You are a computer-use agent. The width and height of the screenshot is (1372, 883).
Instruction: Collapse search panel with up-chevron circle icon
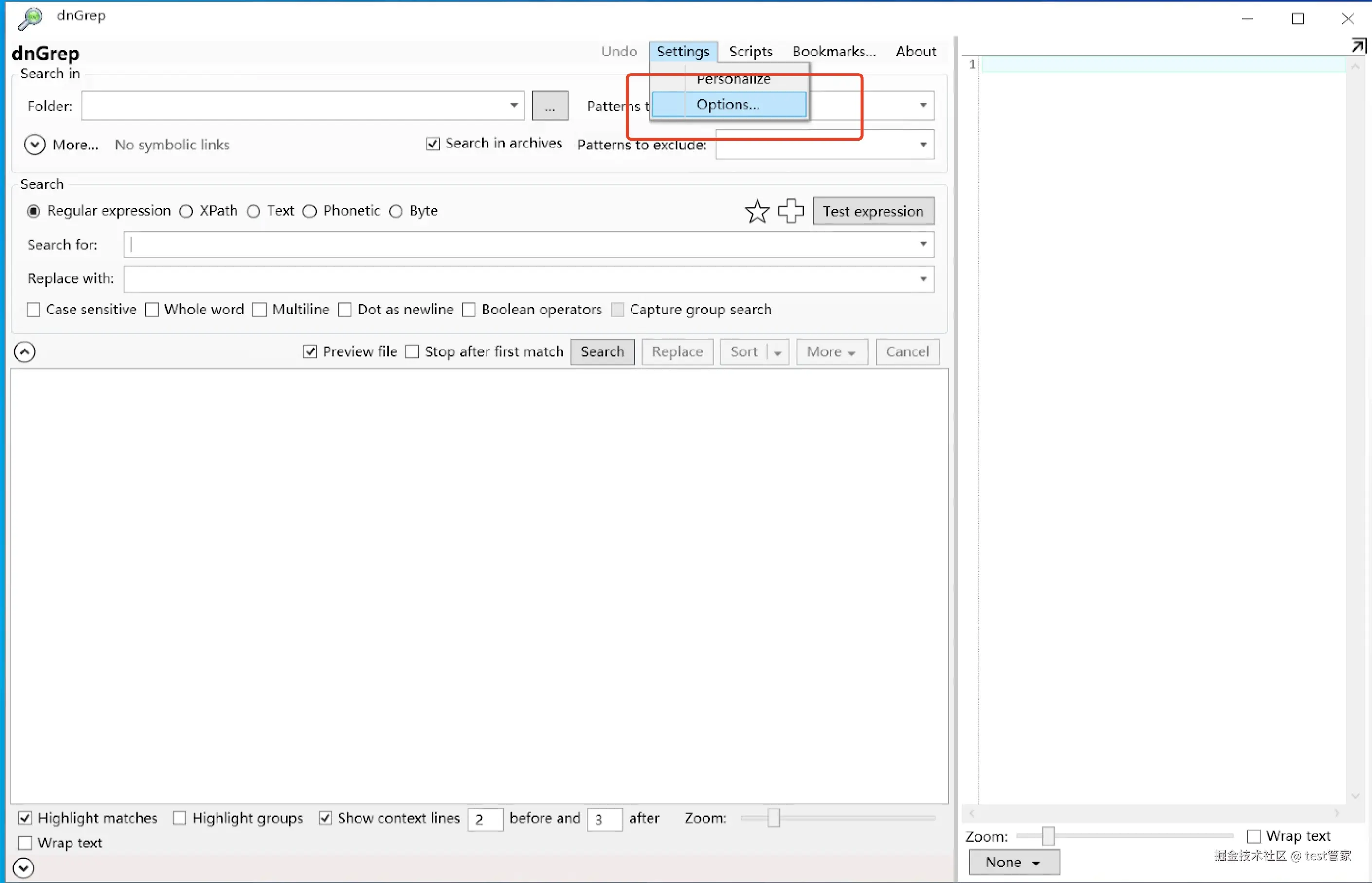tap(25, 351)
